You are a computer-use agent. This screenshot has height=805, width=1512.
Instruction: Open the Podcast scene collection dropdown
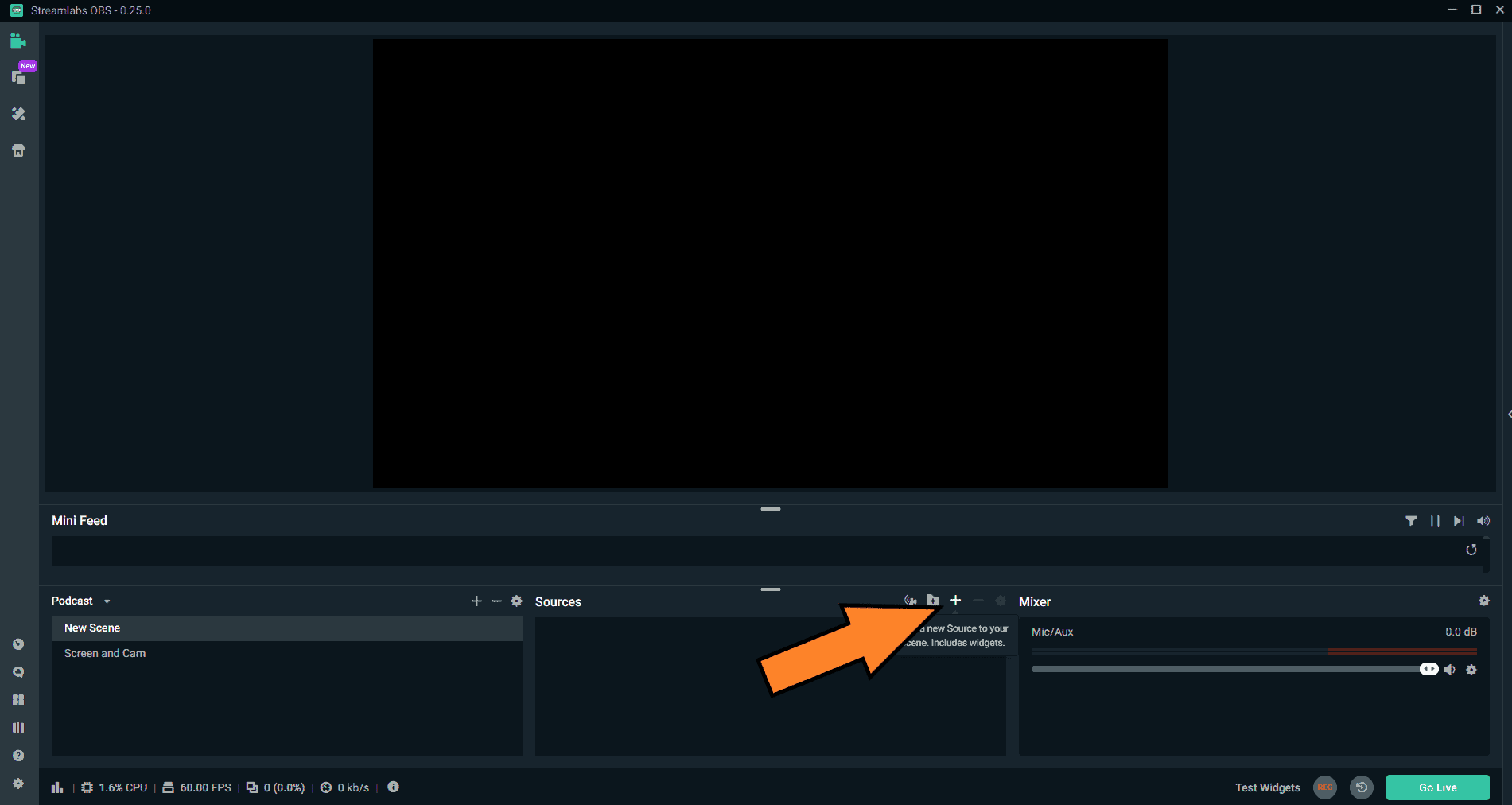[107, 601]
